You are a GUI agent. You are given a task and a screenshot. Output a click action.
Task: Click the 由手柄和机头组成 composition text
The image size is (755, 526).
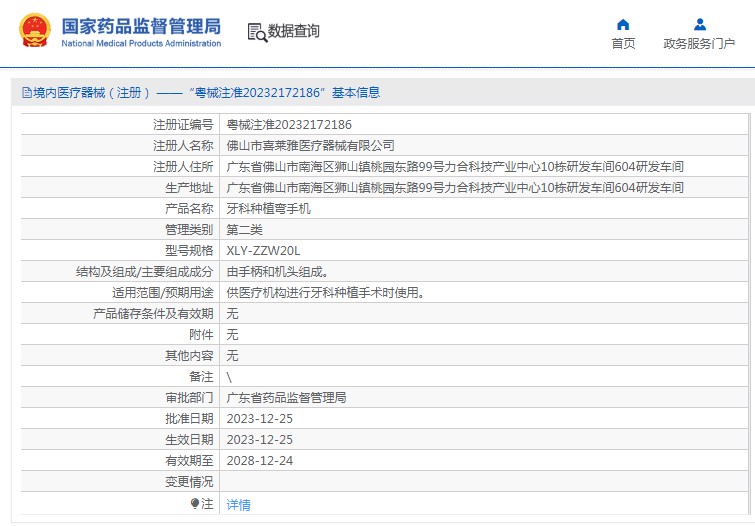tap(277, 272)
